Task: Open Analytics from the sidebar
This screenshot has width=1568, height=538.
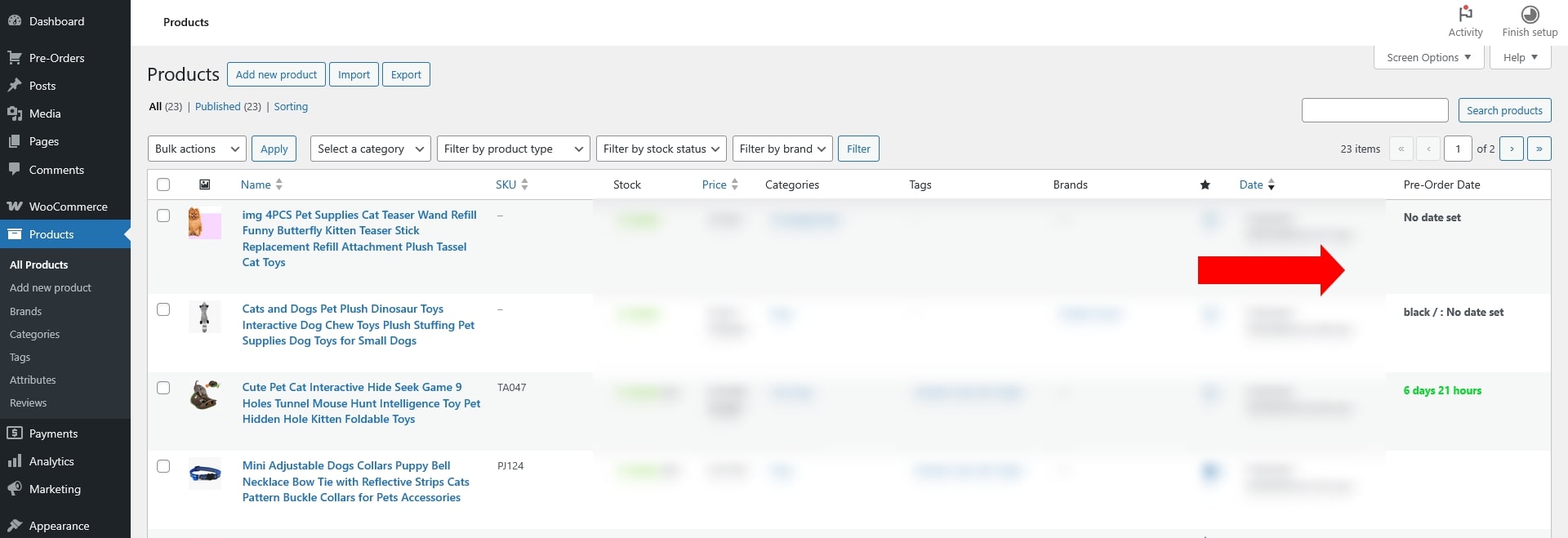Action: (x=51, y=461)
